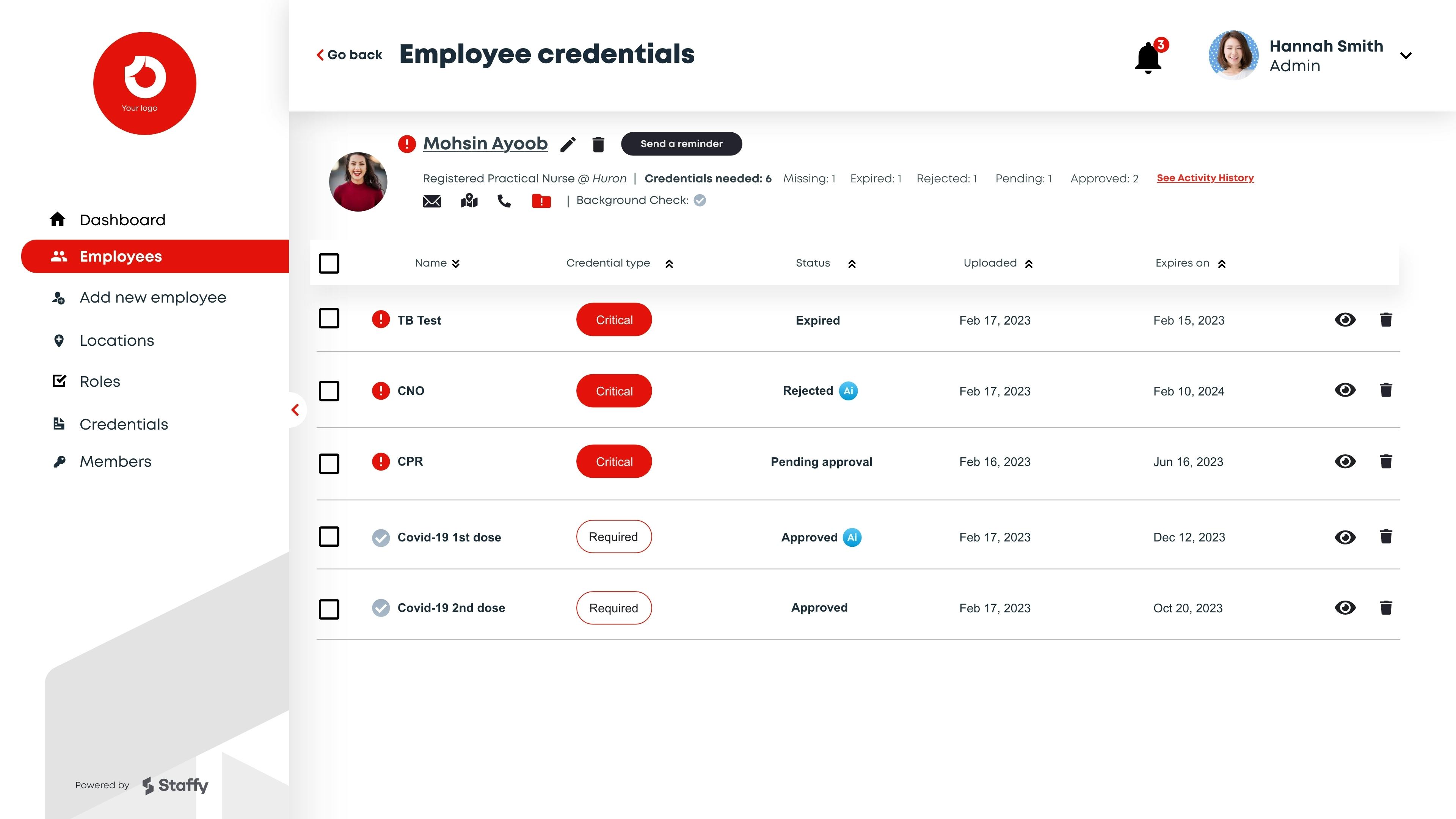This screenshot has width=1456, height=819.
Task: Select the Locations pin icon in the sidebar
Action: point(60,340)
